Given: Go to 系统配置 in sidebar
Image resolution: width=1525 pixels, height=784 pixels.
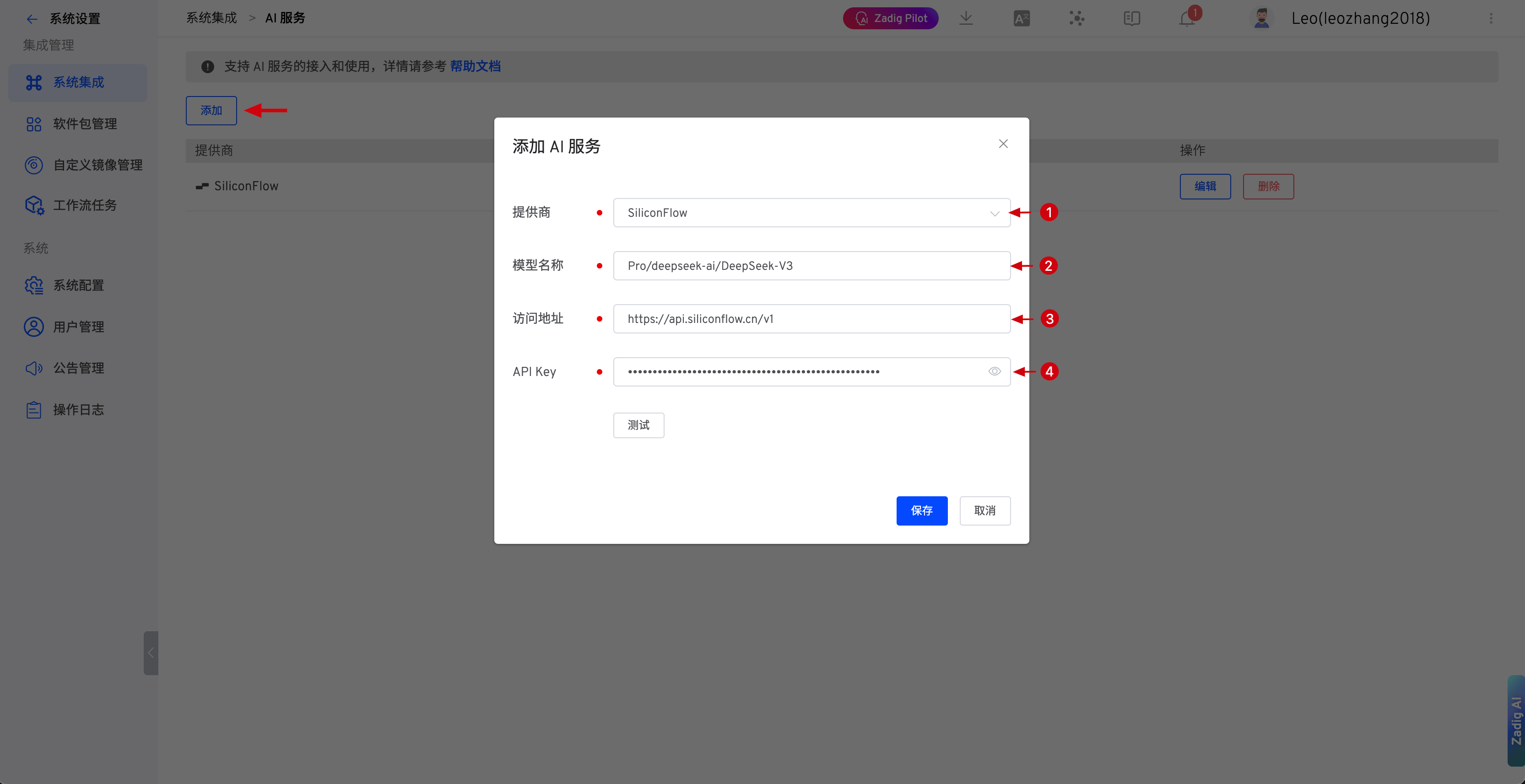Looking at the screenshot, I should pos(78,285).
